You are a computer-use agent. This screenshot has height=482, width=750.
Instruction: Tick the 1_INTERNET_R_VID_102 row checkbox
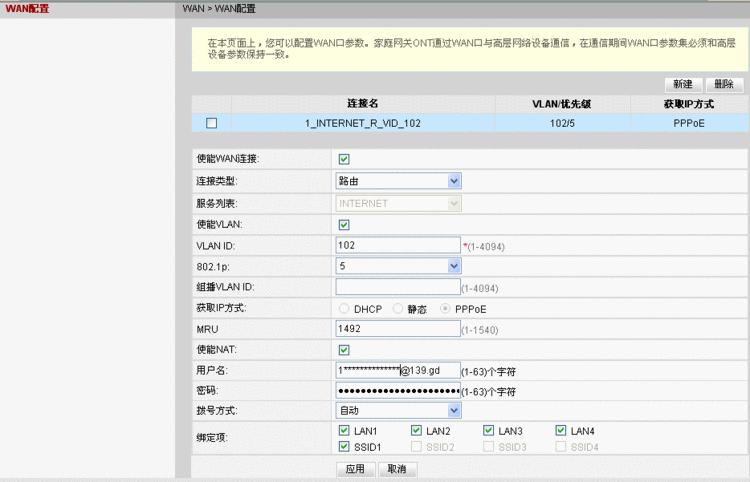[x=211, y=123]
